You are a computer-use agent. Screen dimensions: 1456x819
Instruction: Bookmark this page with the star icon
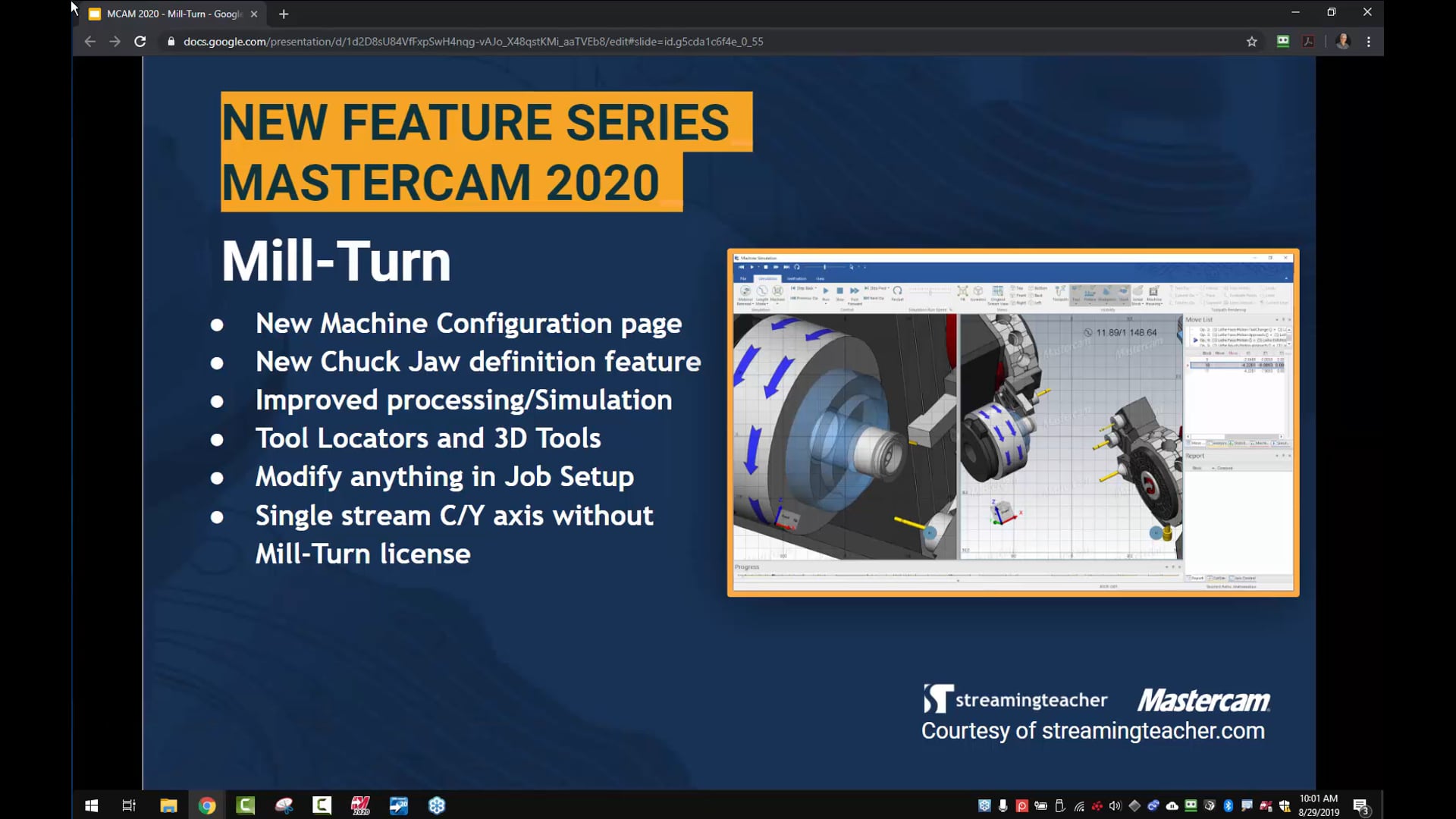[1251, 42]
